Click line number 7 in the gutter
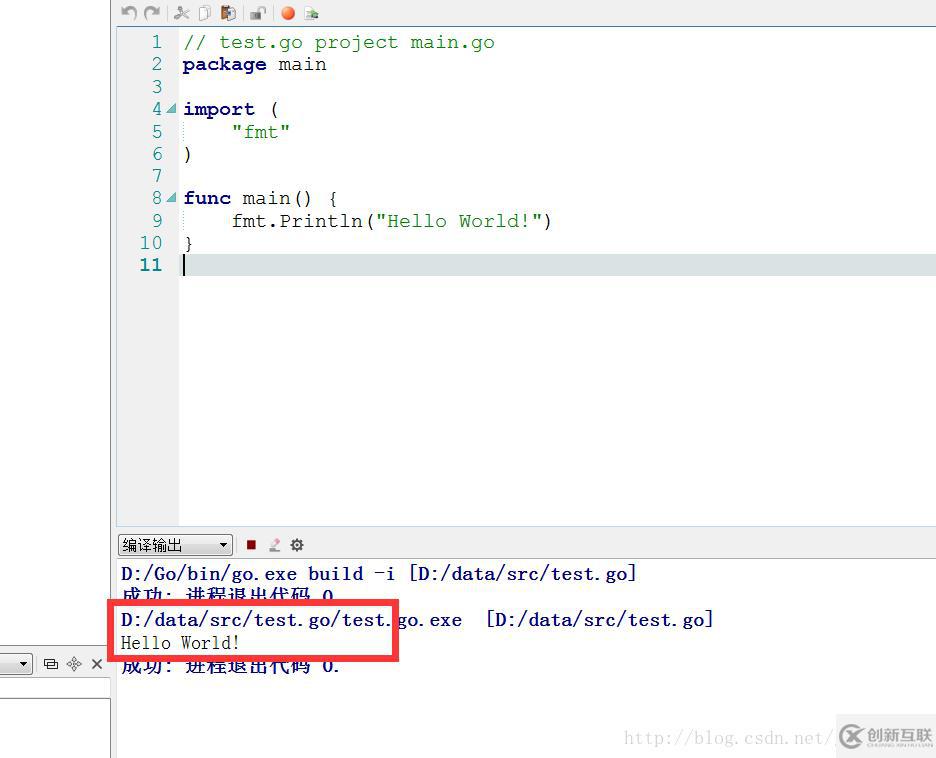 tap(156, 175)
